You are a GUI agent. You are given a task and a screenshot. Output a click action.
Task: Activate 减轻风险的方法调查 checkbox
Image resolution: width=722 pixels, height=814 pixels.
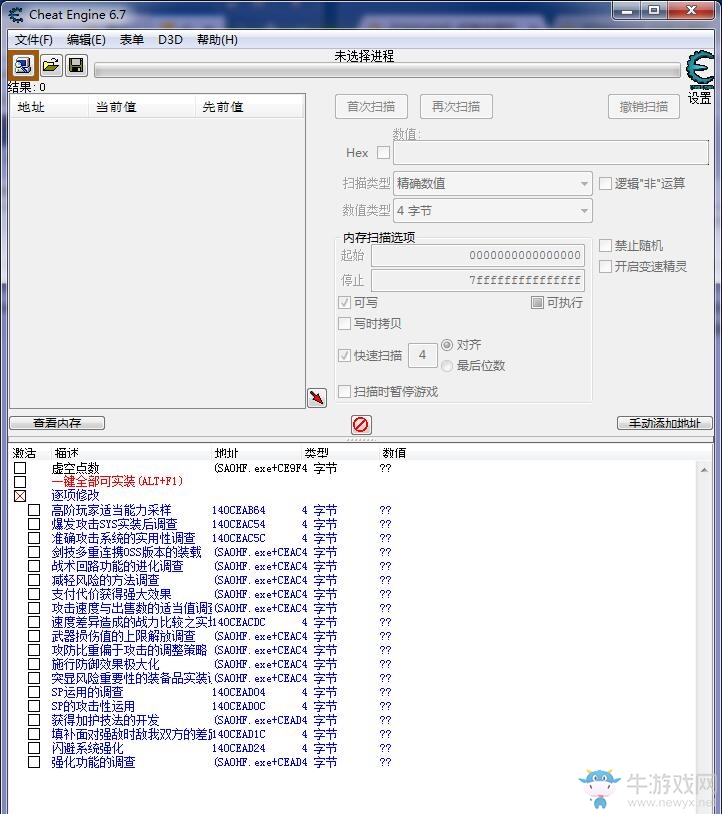(x=34, y=580)
